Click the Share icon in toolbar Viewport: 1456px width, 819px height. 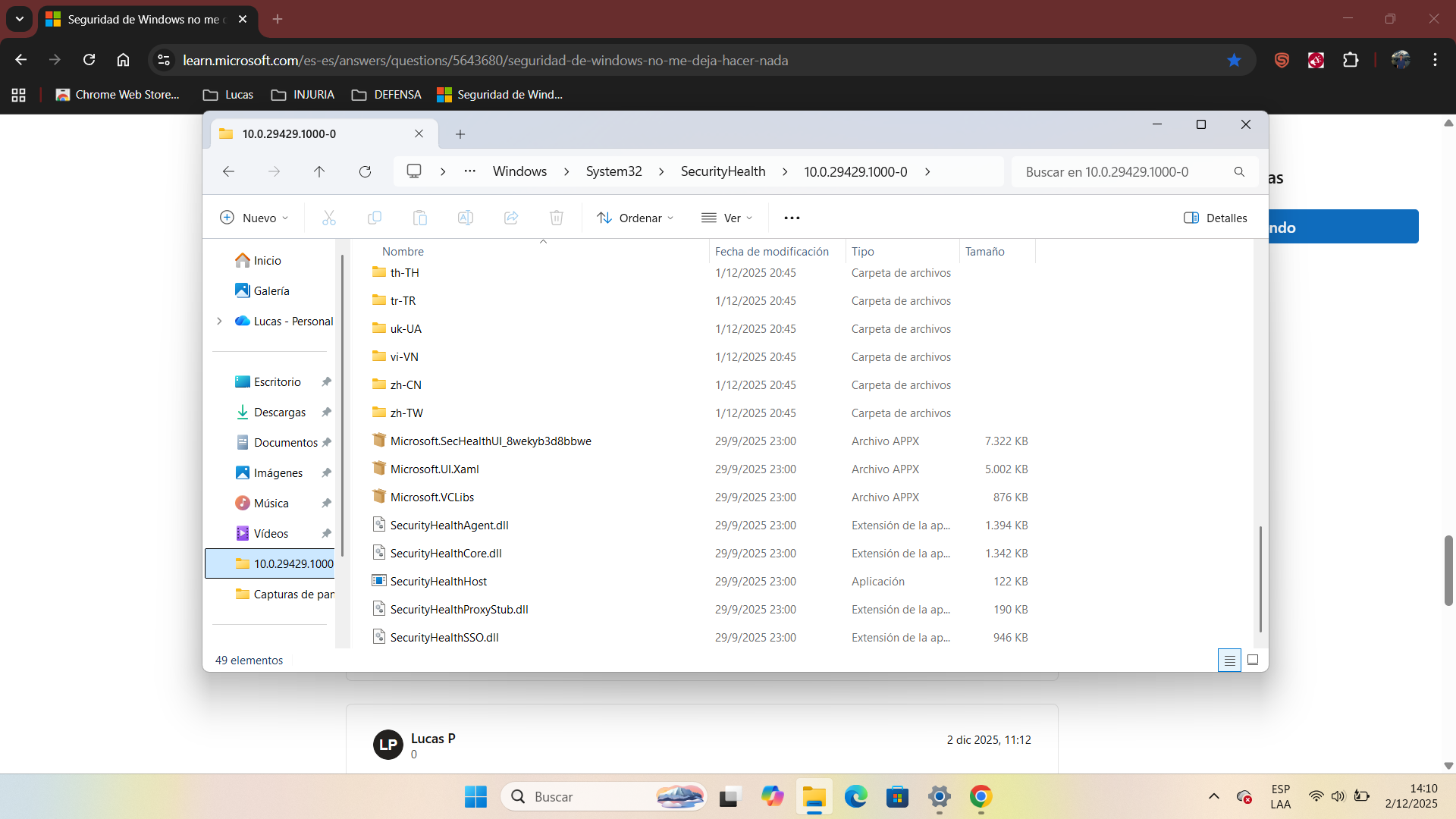tap(511, 218)
